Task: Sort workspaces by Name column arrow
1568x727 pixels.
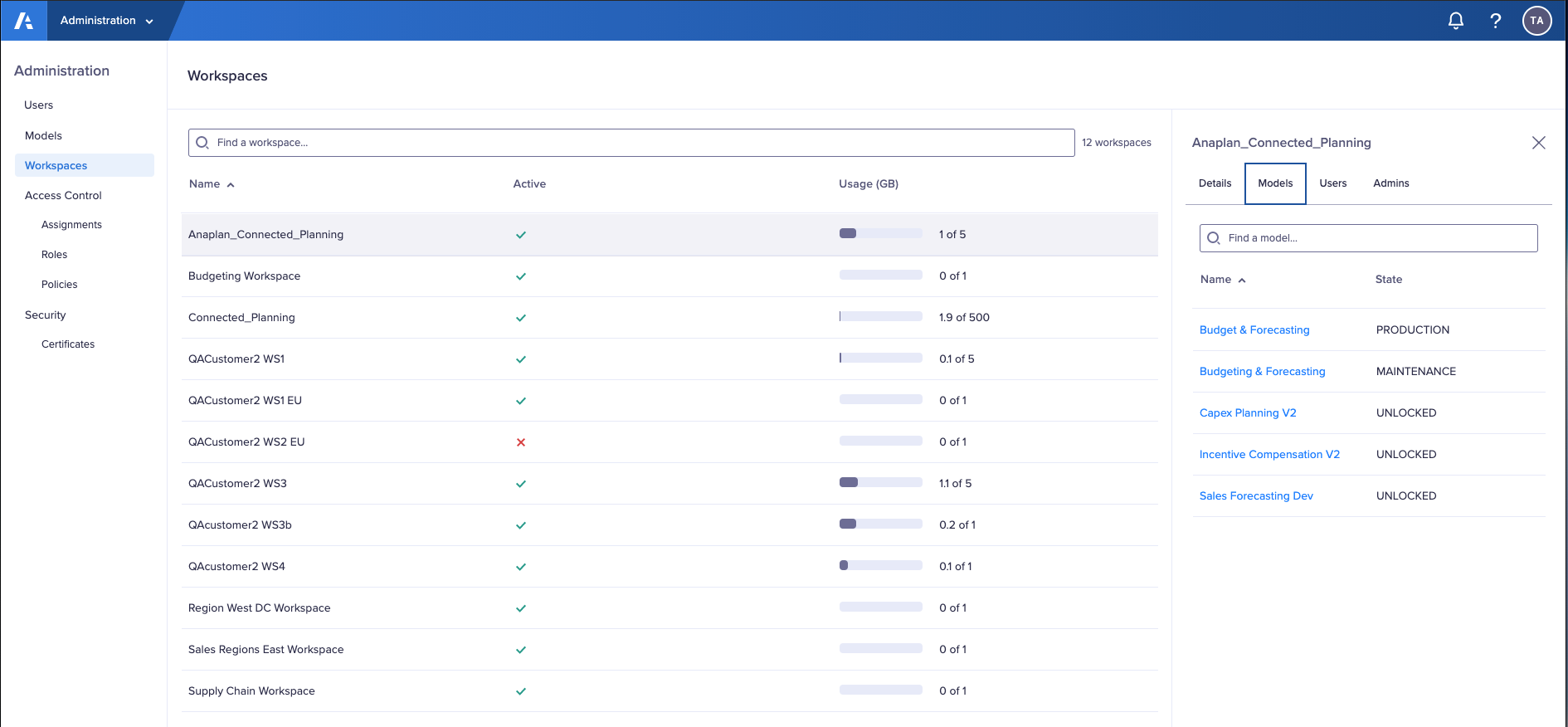Action: (231, 185)
